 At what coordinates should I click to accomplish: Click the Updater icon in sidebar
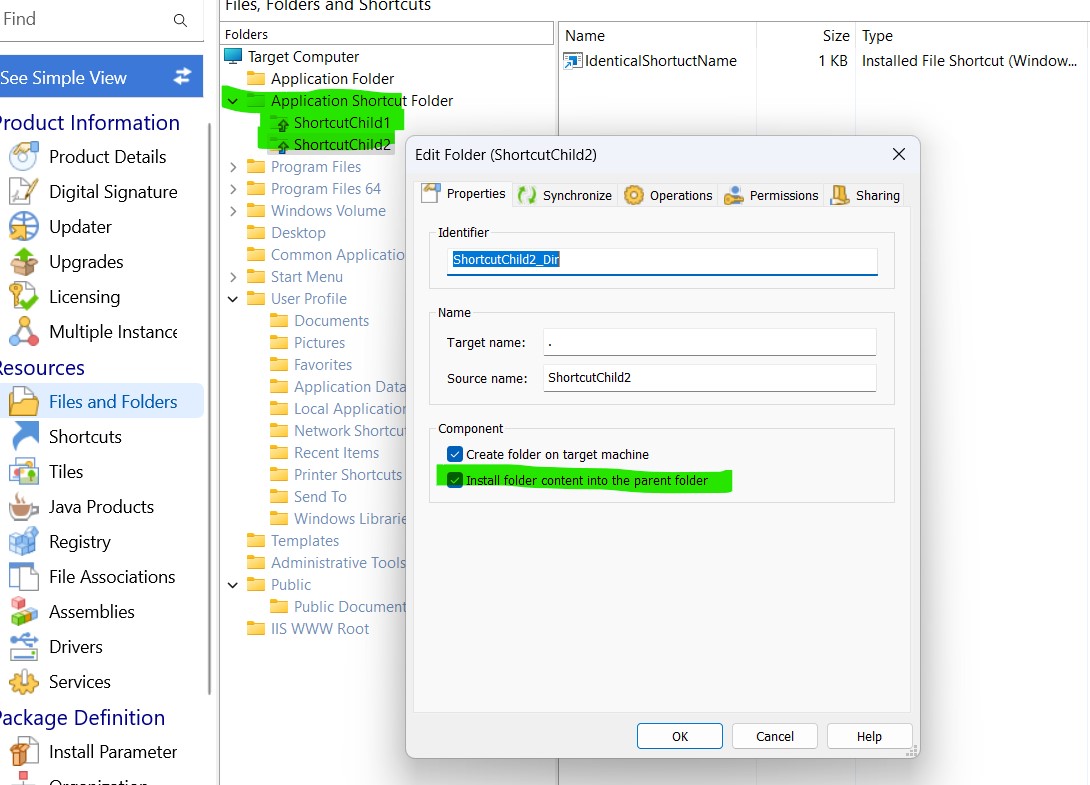click(23, 227)
